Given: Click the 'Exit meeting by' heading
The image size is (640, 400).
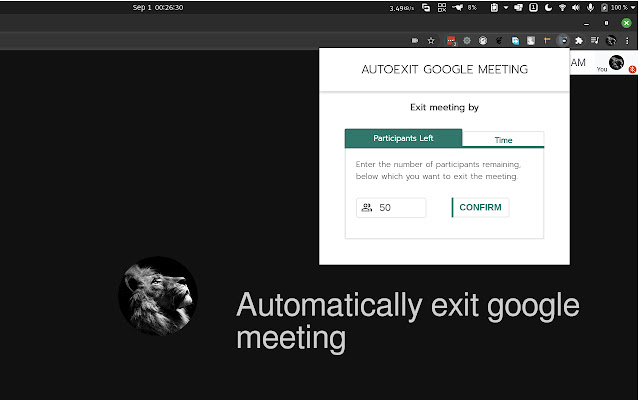Looking at the screenshot, I should (444, 107).
